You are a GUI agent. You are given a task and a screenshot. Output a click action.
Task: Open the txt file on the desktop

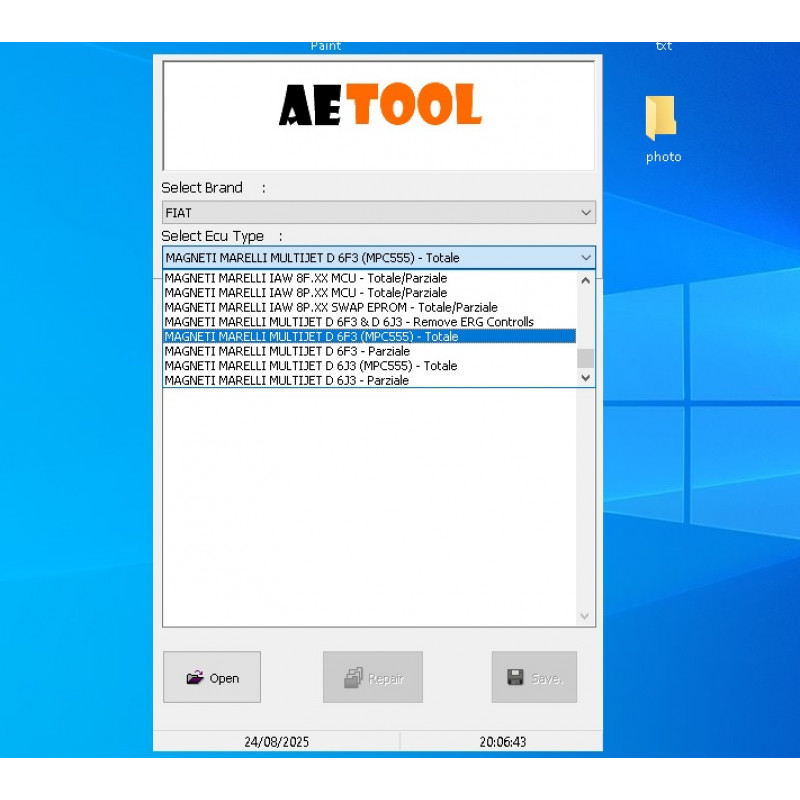663,45
